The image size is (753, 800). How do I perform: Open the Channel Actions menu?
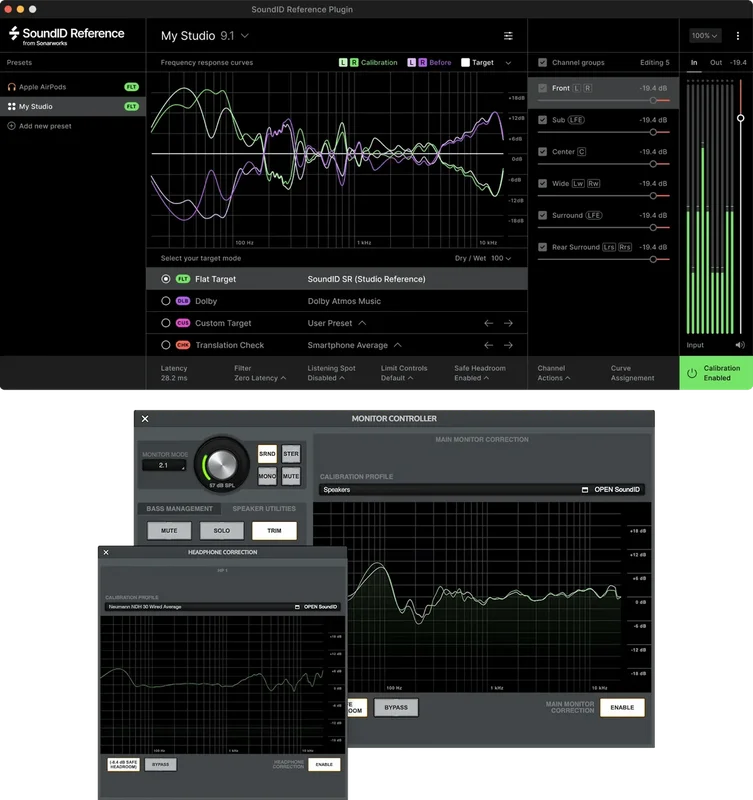tap(554, 373)
